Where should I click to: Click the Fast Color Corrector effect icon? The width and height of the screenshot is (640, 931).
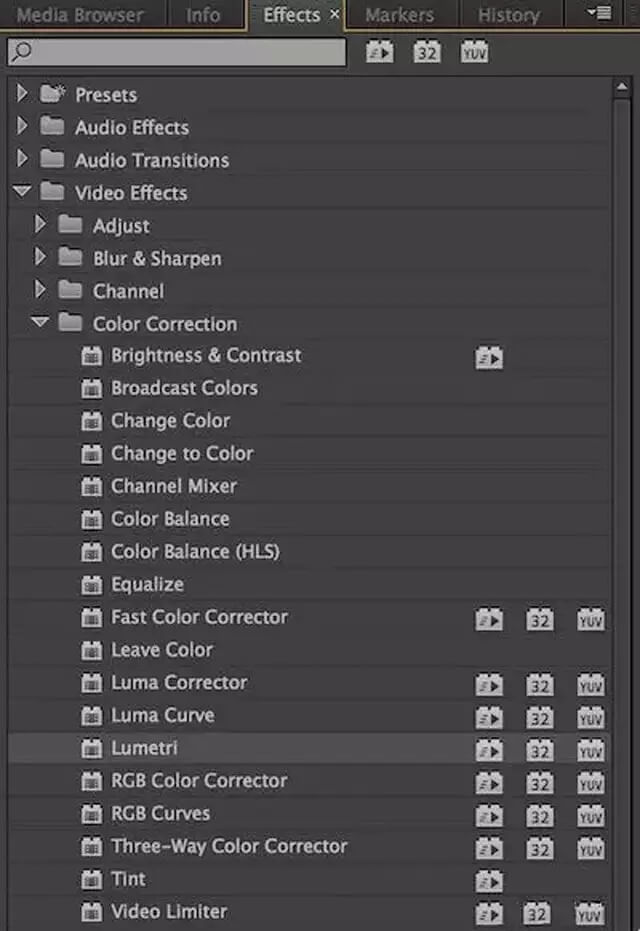[92, 618]
